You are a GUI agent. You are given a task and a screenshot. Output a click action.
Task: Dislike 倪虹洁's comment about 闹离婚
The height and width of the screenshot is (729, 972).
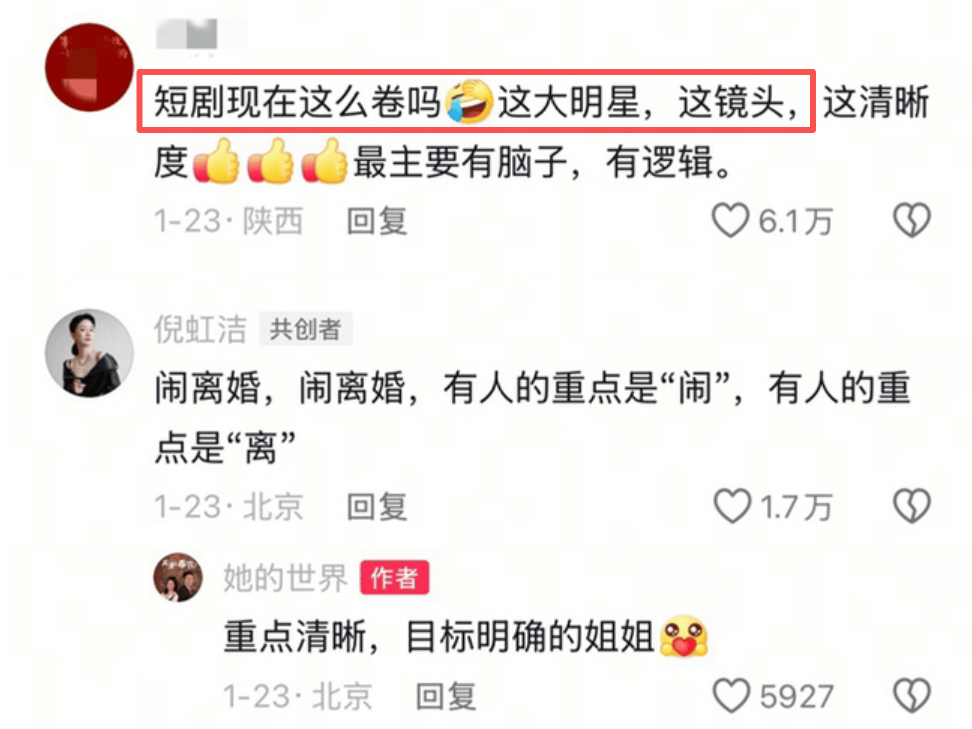tap(912, 506)
